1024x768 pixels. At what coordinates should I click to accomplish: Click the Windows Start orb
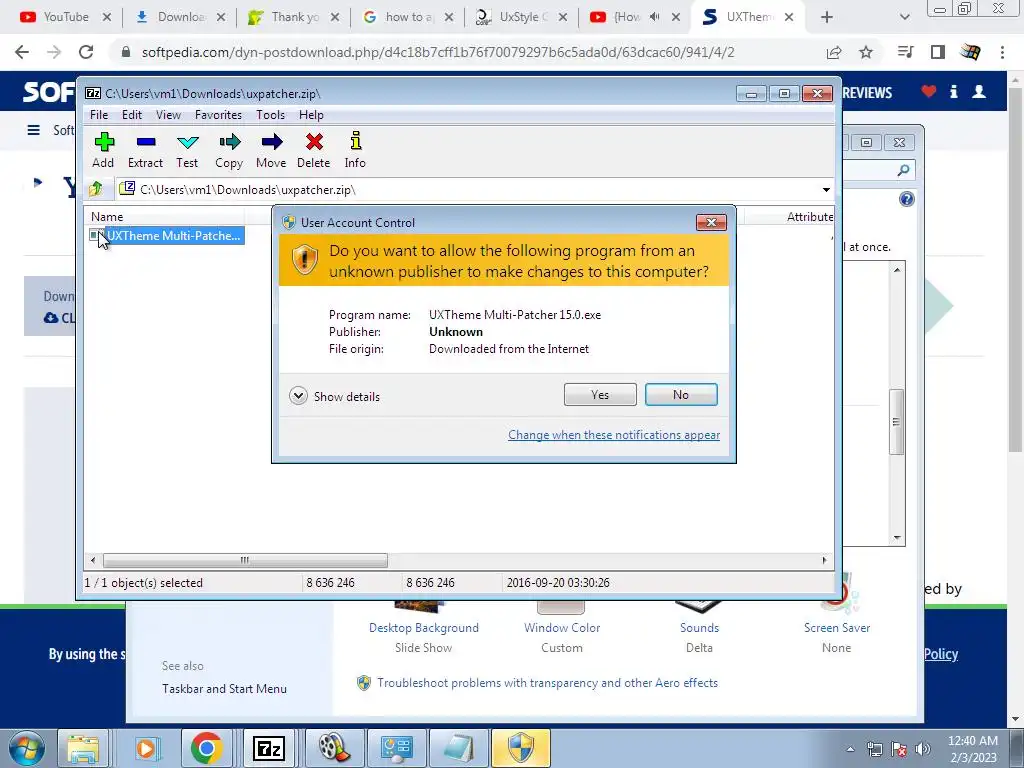(26, 748)
